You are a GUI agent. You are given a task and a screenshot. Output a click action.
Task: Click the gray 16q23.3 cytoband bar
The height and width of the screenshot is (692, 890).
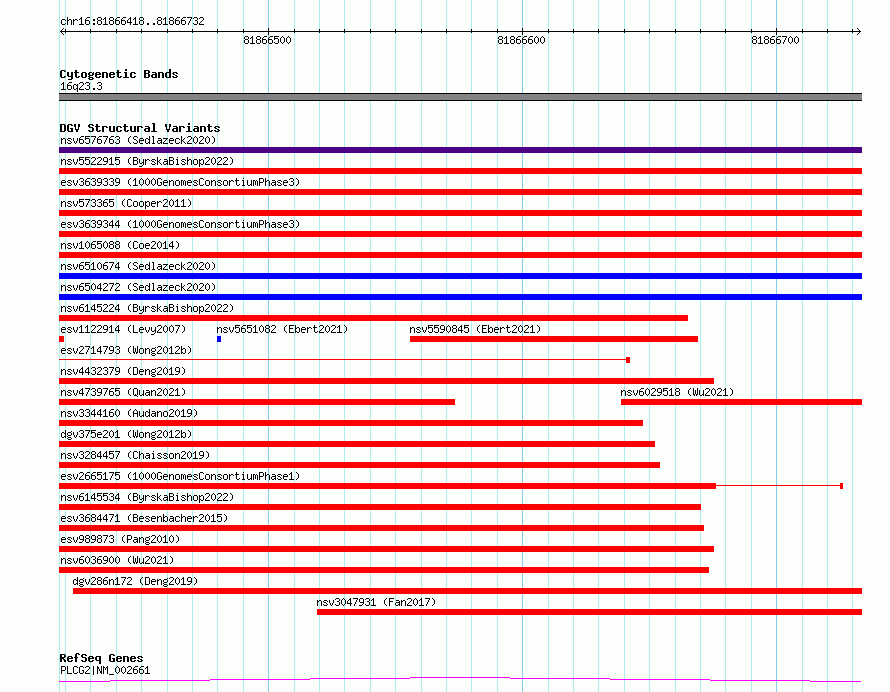tap(460, 97)
